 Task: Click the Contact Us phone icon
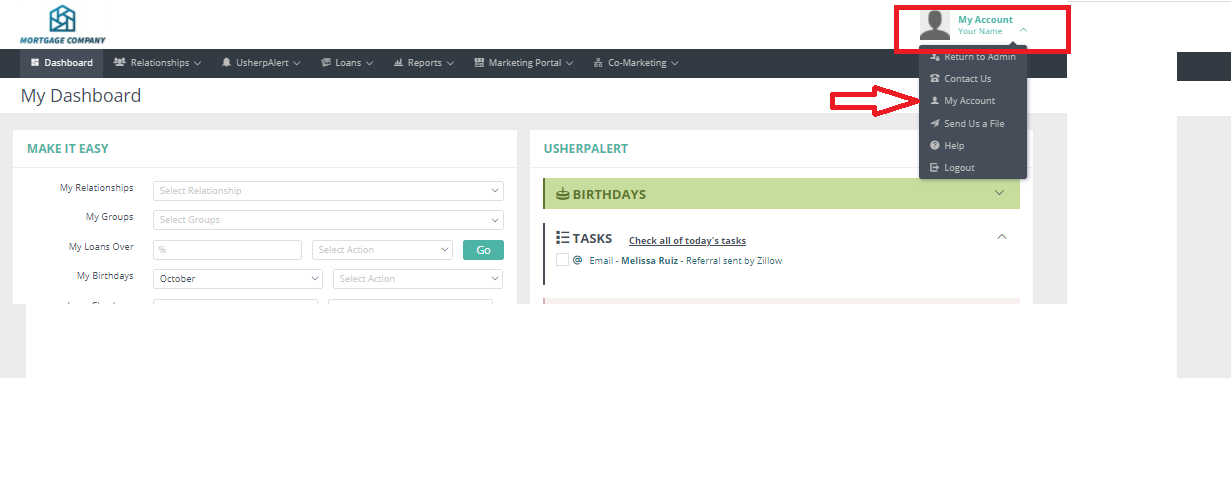(x=934, y=79)
